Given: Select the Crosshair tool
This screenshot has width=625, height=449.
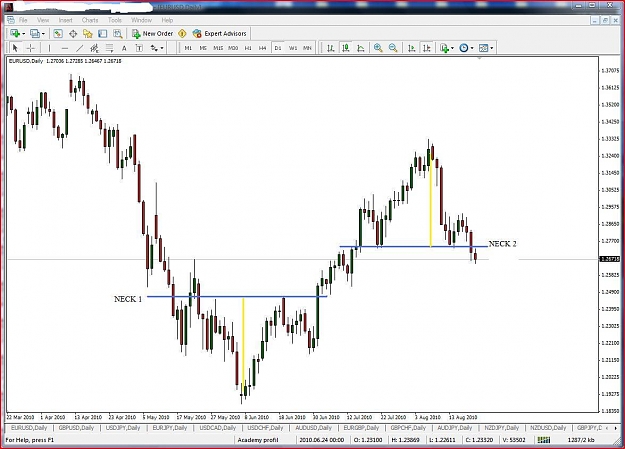Looking at the screenshot, I should click(x=31, y=48).
